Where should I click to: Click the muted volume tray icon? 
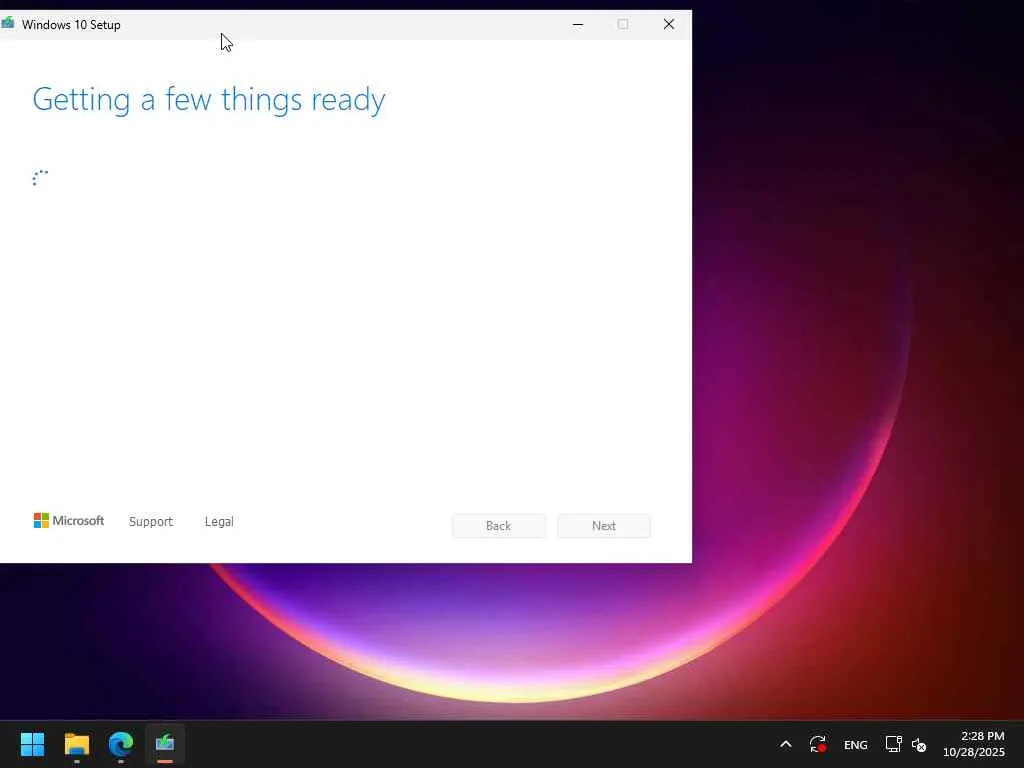919,745
